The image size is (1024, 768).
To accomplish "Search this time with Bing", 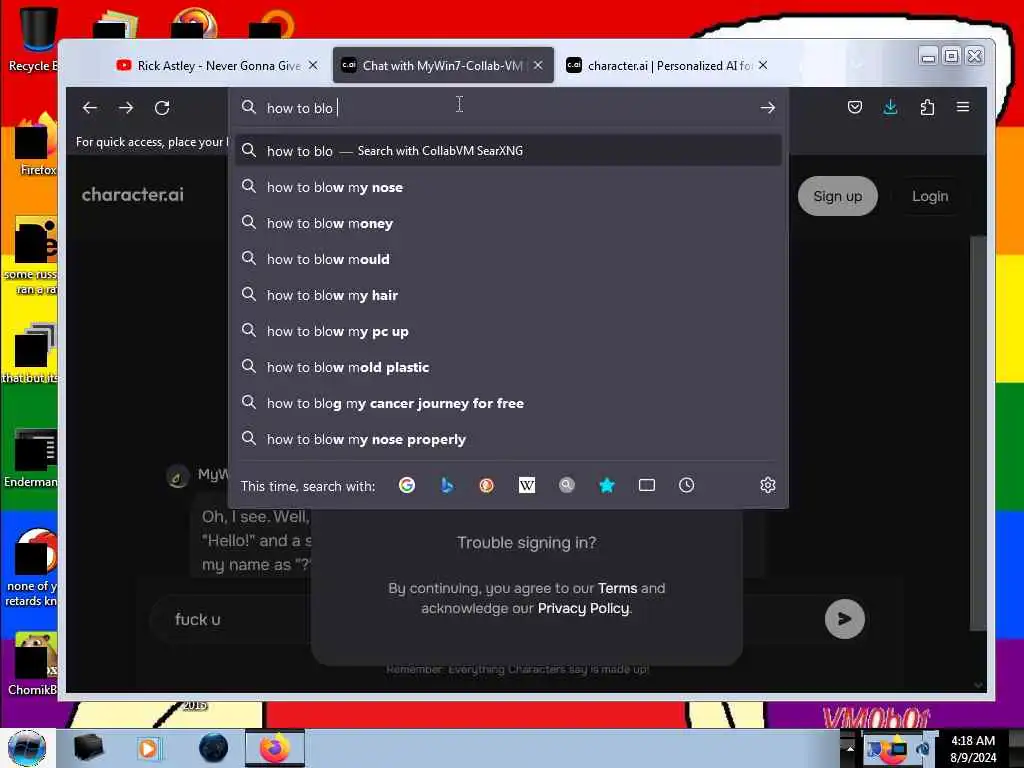I will [x=447, y=485].
